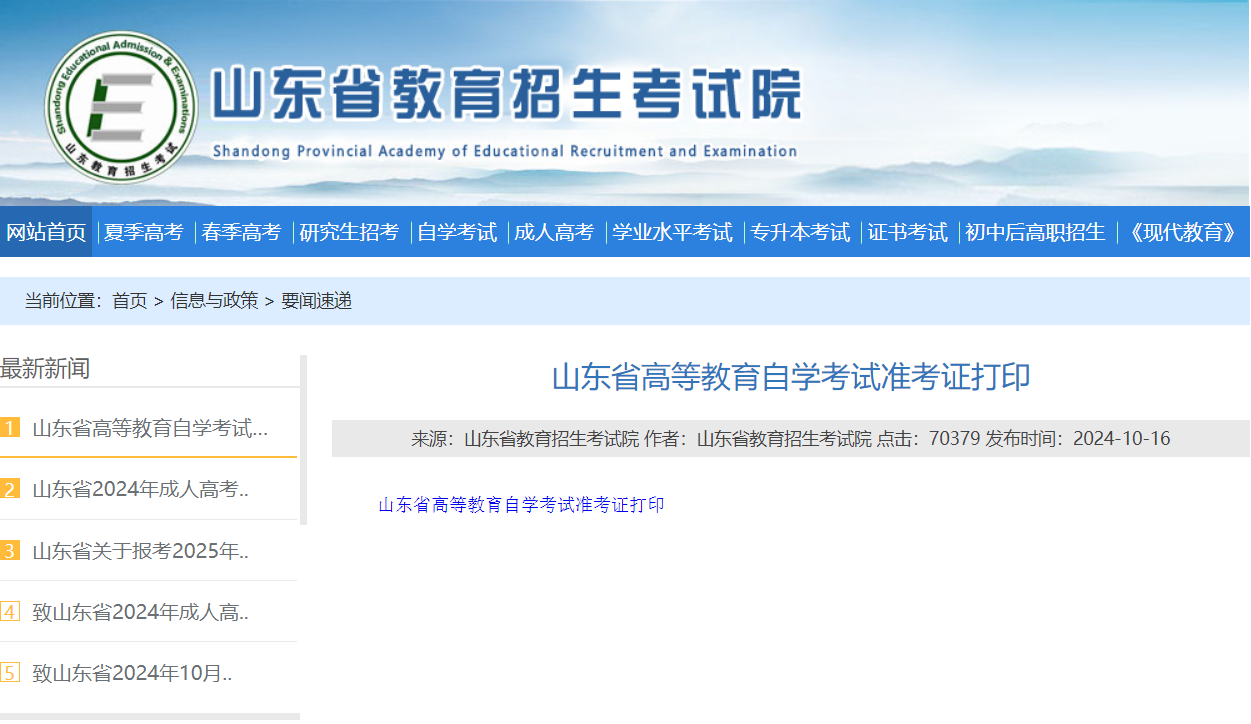Click the outlined number 4 news badge
1251x724 pixels.
point(10,611)
